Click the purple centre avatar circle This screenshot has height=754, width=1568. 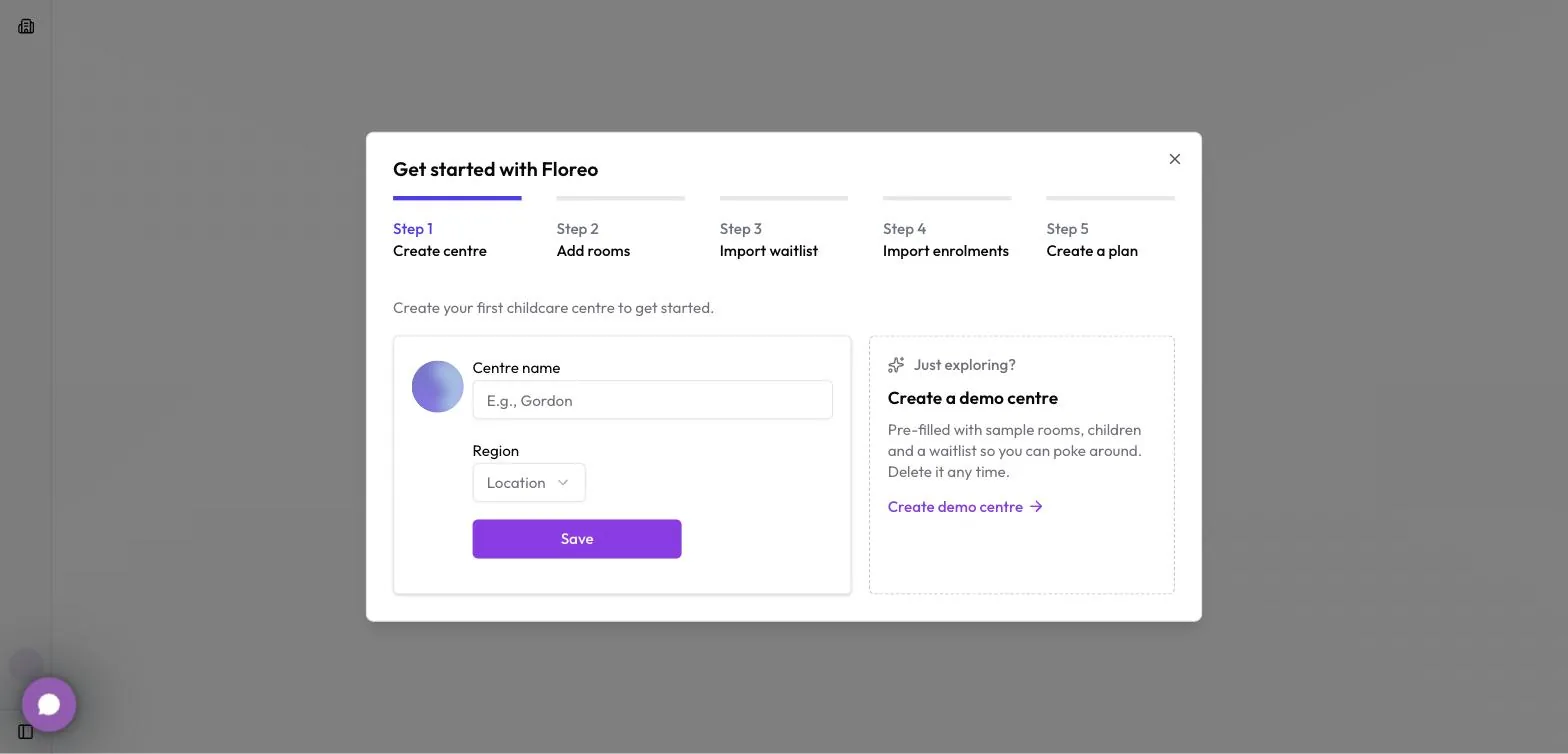pyautogui.click(x=438, y=387)
